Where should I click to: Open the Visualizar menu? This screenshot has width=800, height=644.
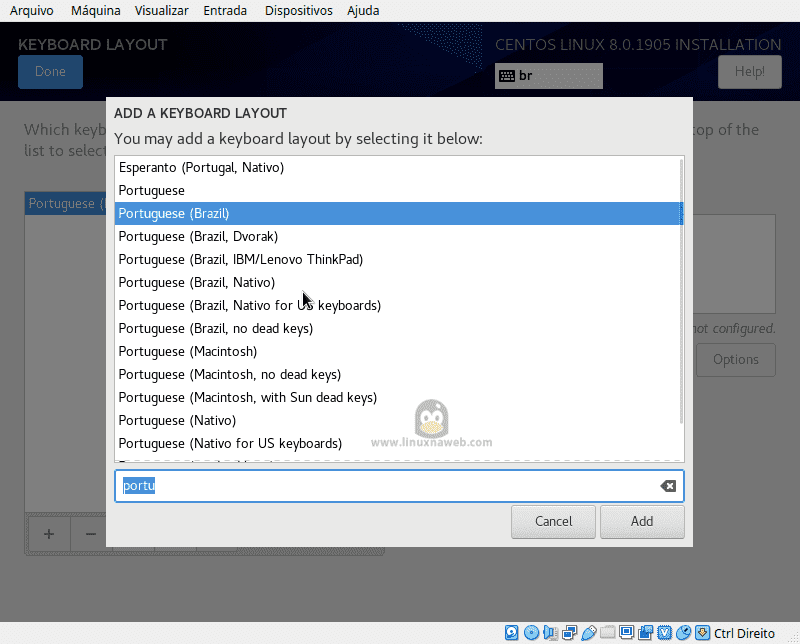161,11
